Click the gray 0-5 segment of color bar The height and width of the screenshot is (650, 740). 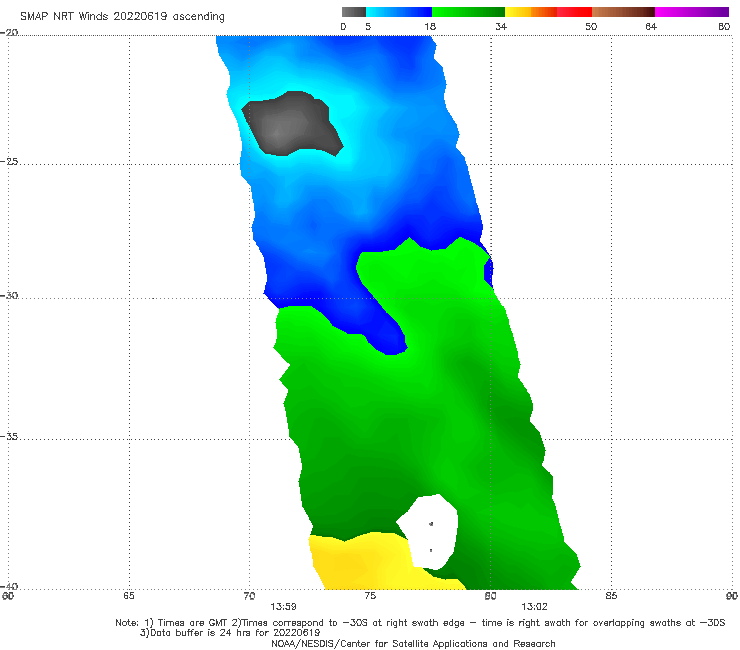coord(354,12)
